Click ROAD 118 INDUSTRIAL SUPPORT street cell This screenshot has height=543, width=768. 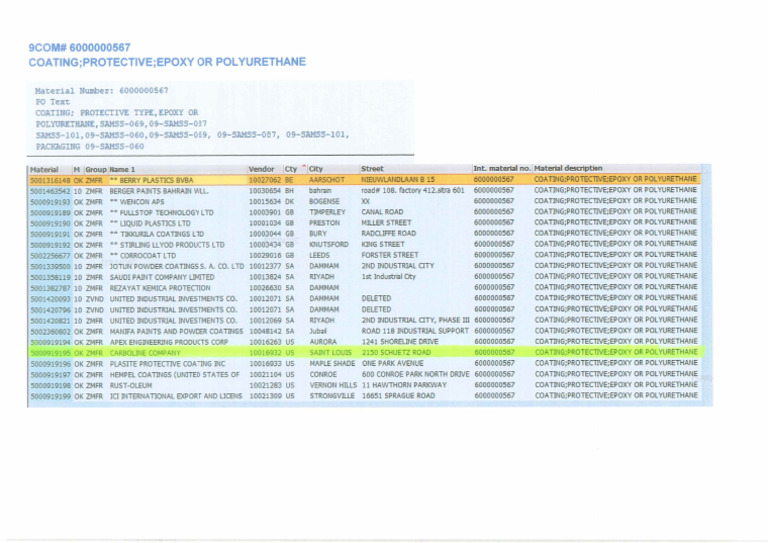click(415, 331)
